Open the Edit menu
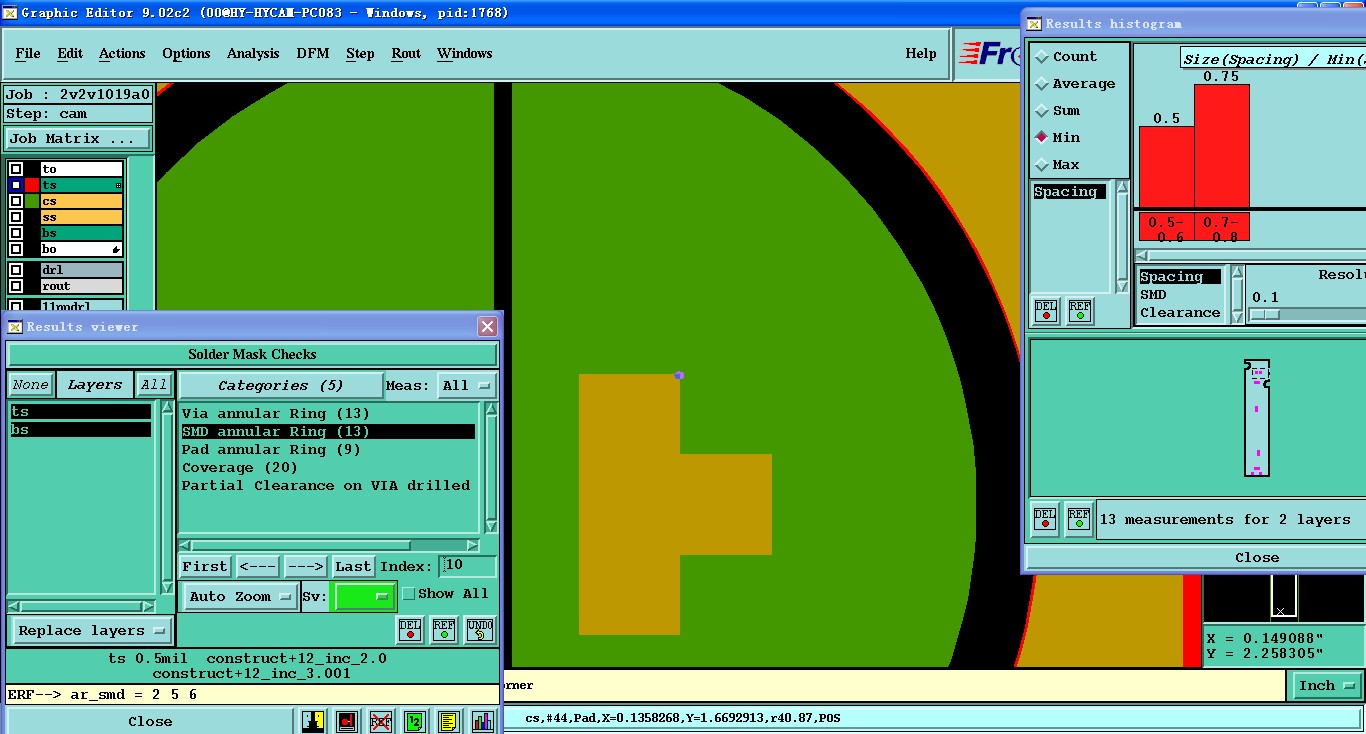This screenshot has height=734, width=1366. click(70, 54)
